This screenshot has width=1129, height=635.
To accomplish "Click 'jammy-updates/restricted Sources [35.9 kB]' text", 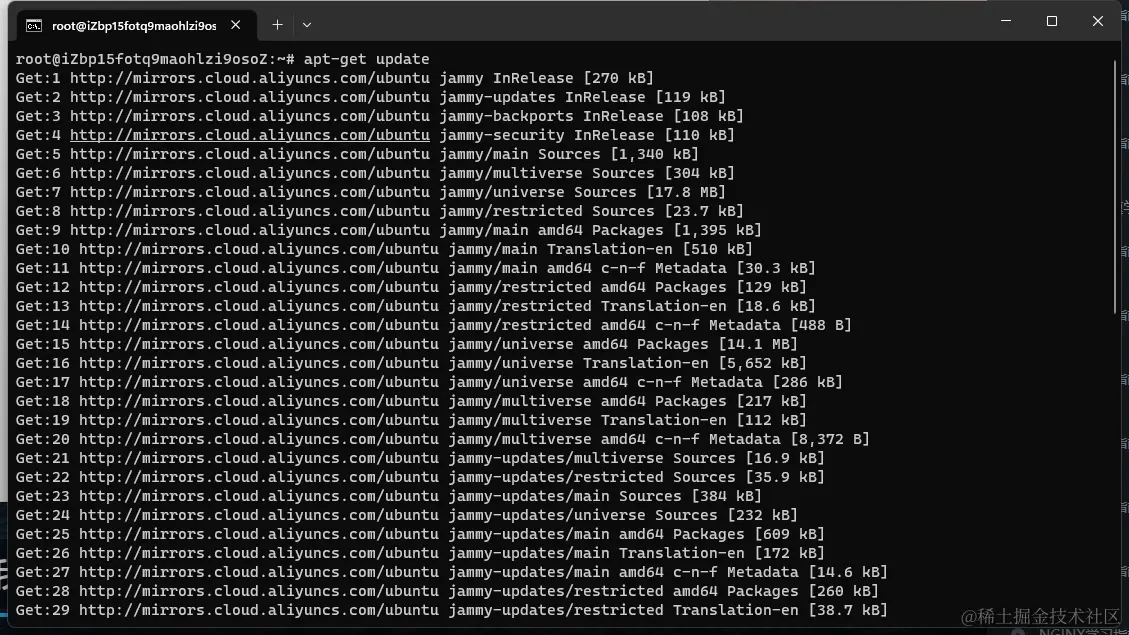I will (x=637, y=477).
